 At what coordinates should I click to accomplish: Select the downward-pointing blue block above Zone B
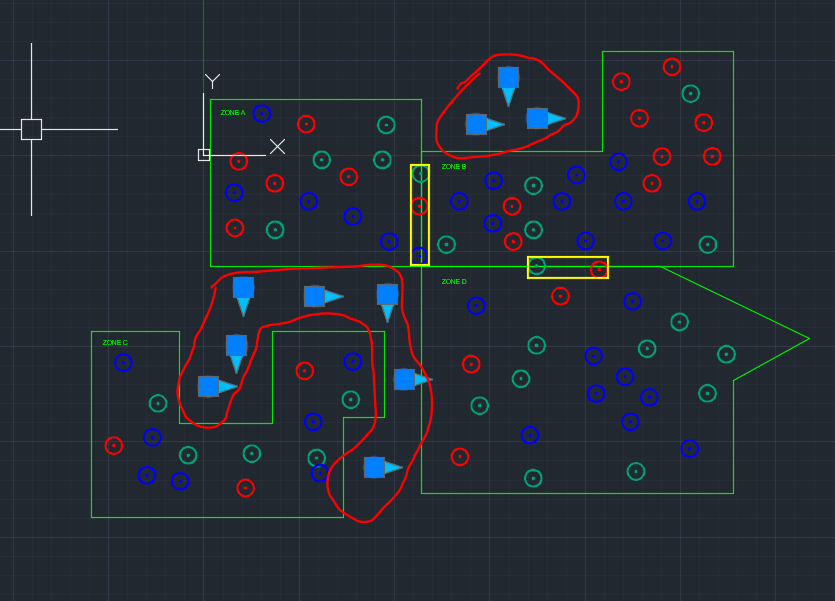[x=509, y=86]
